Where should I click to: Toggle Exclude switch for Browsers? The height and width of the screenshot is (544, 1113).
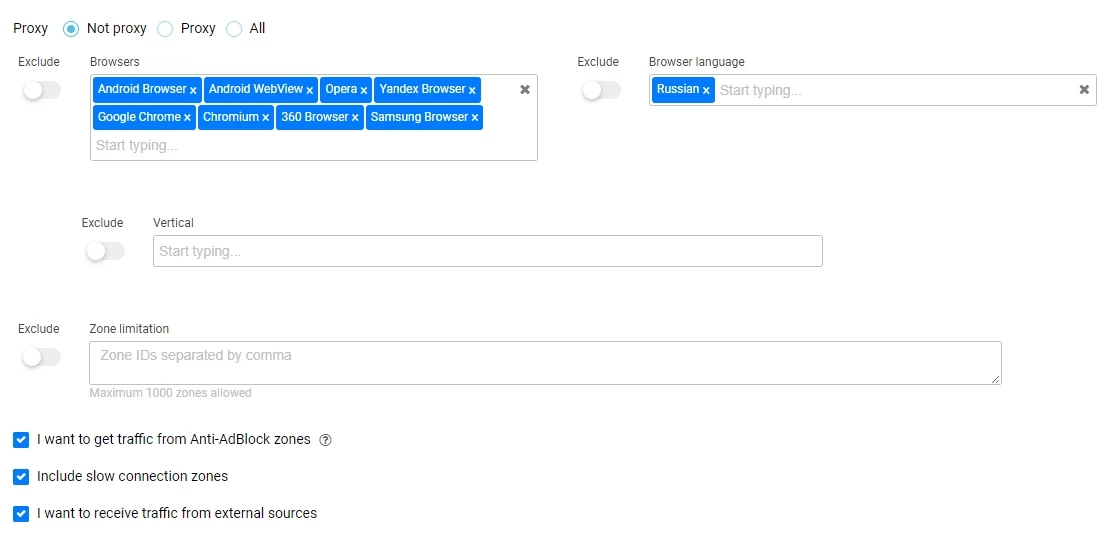[x=42, y=90]
